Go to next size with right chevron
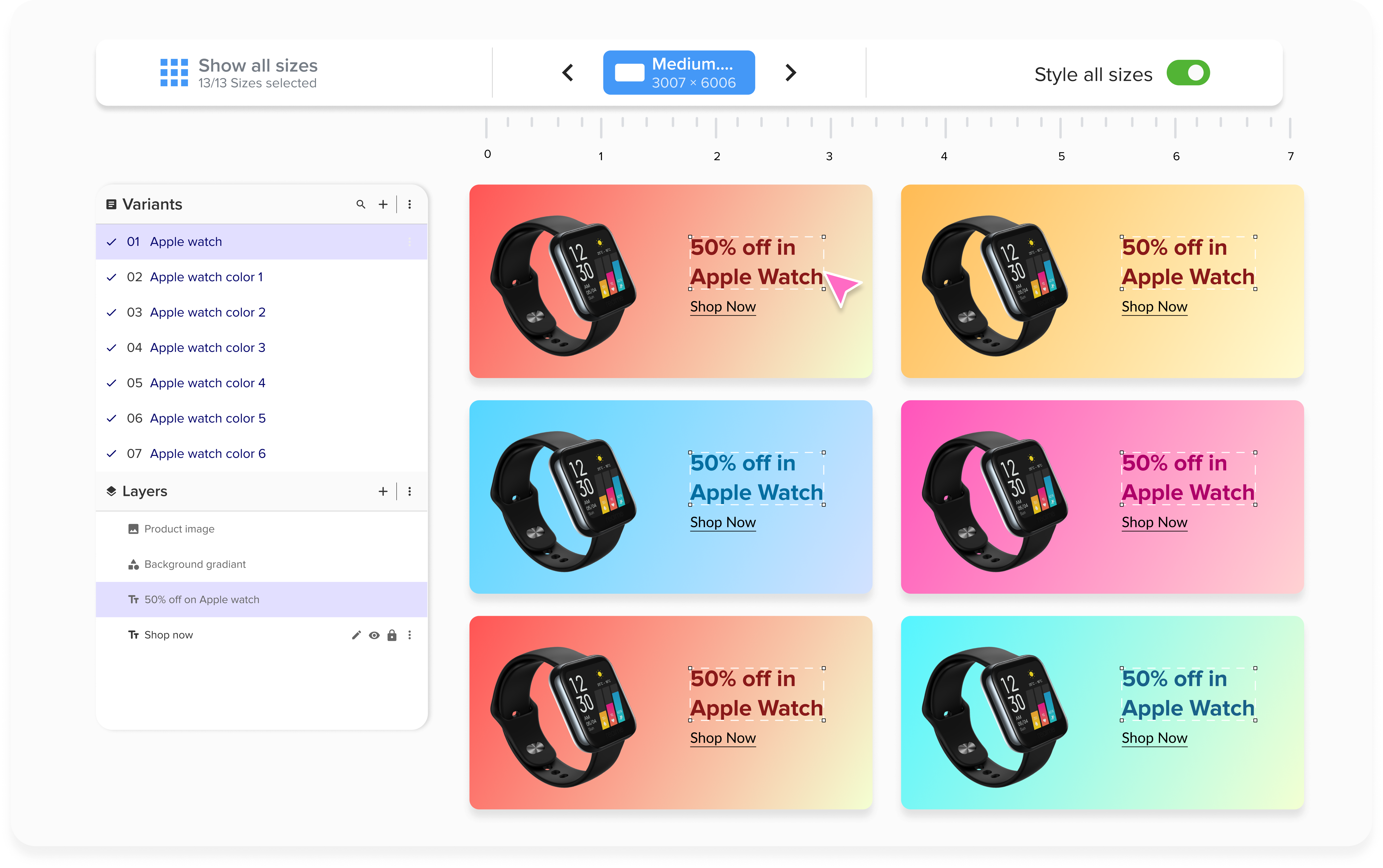This screenshot has height=868, width=1383. click(791, 73)
